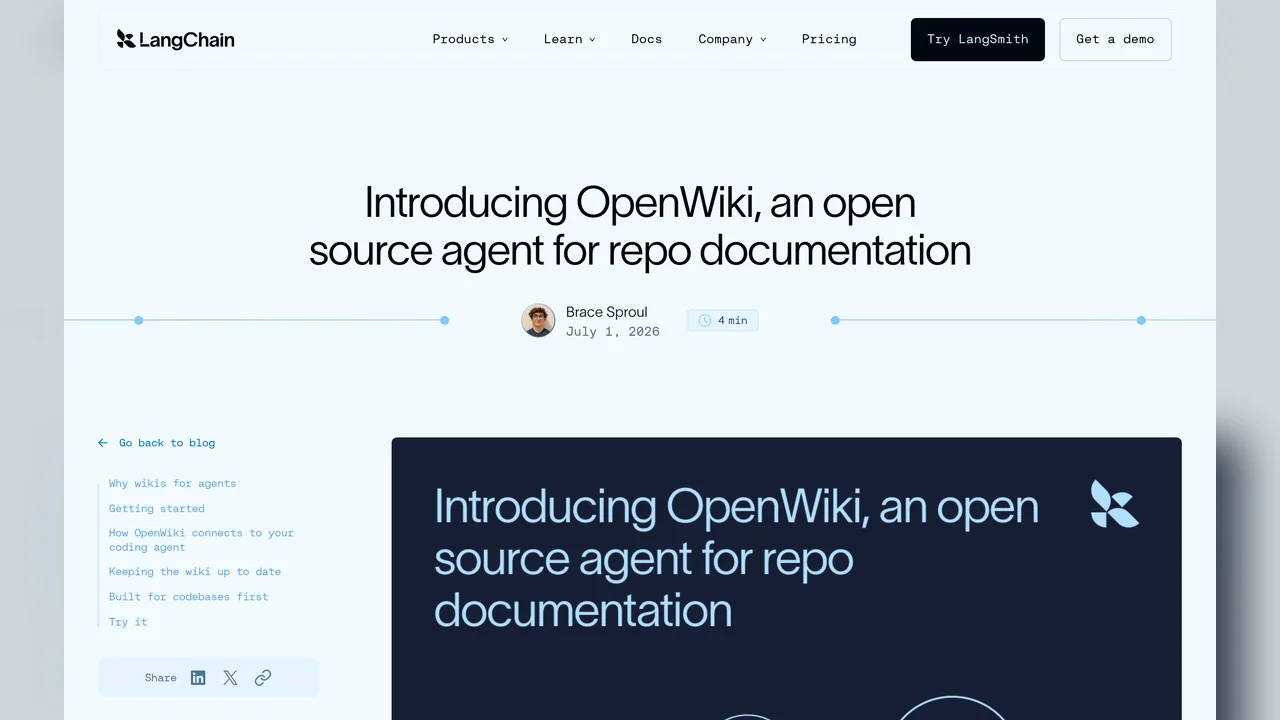Jump to the Try it section
The width and height of the screenshot is (1280, 720).
pos(128,622)
